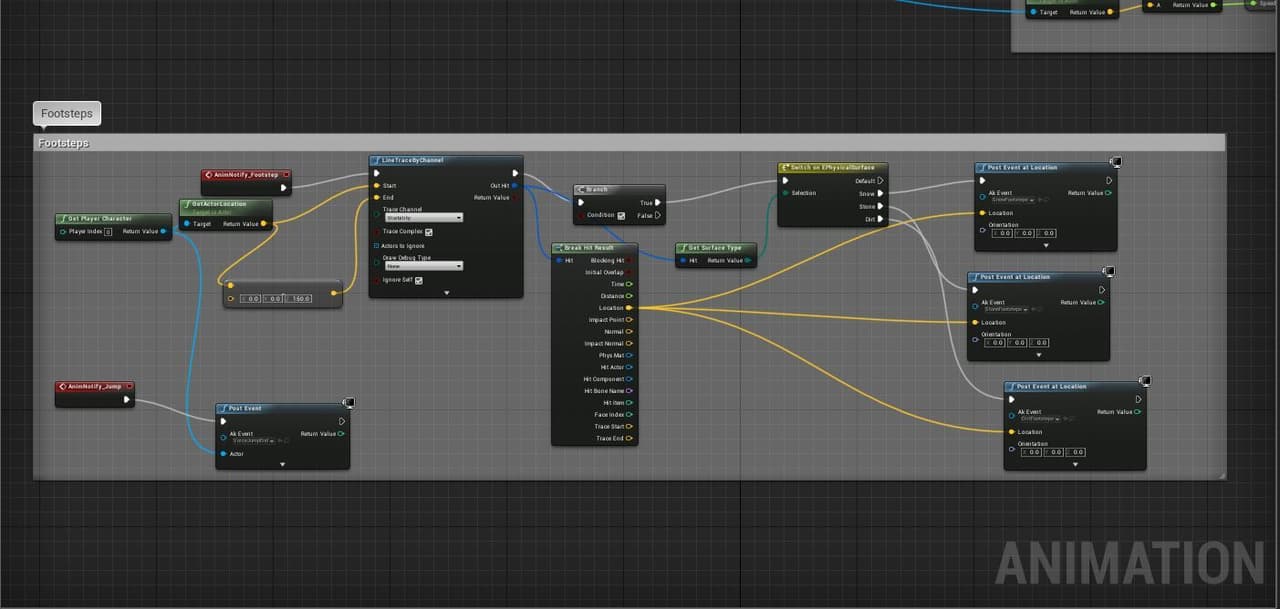Image resolution: width=1280 pixels, height=609 pixels.
Task: Click the Switch node's Selection pin
Action: (785, 193)
